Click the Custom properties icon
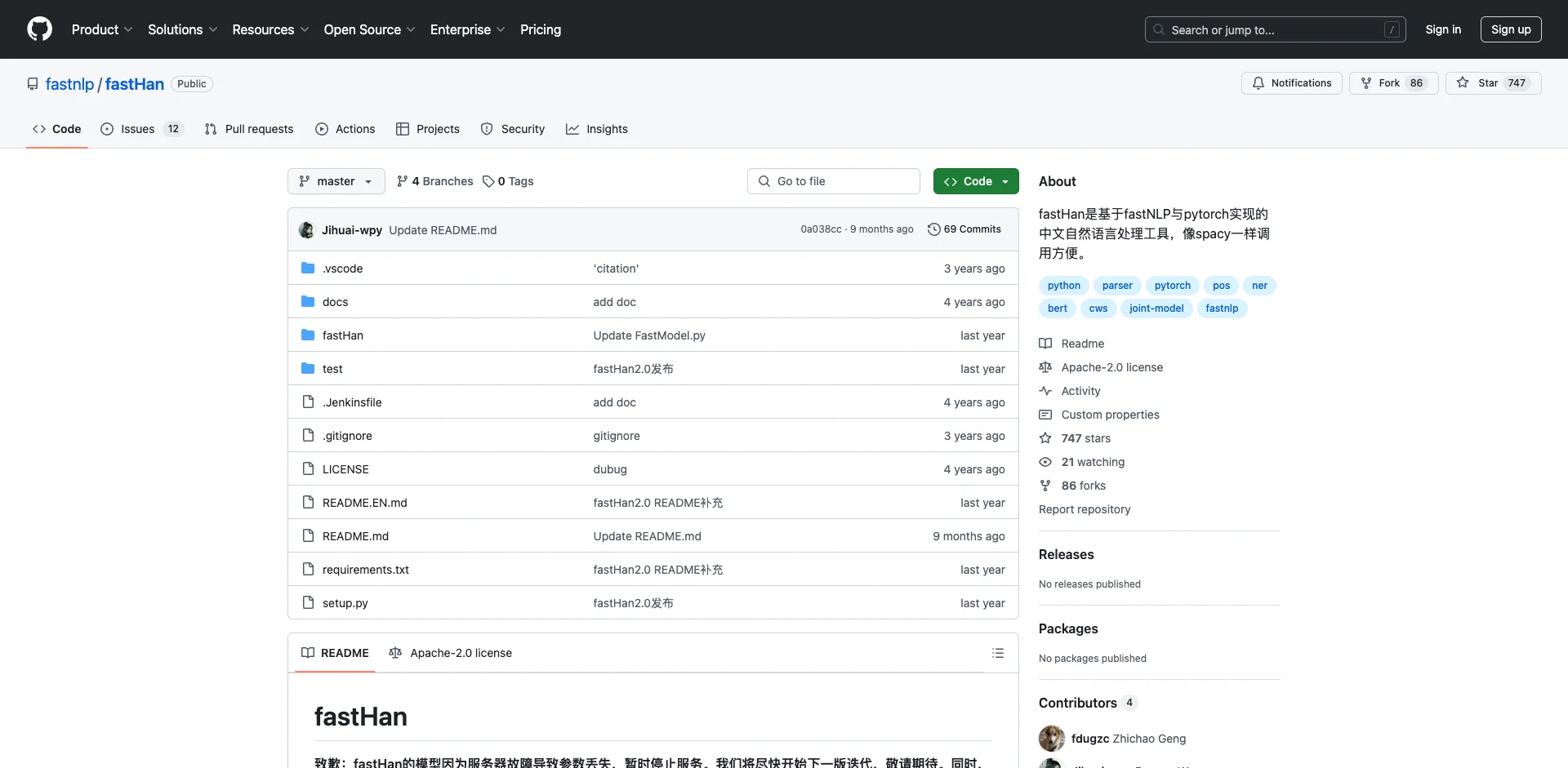 click(x=1045, y=415)
